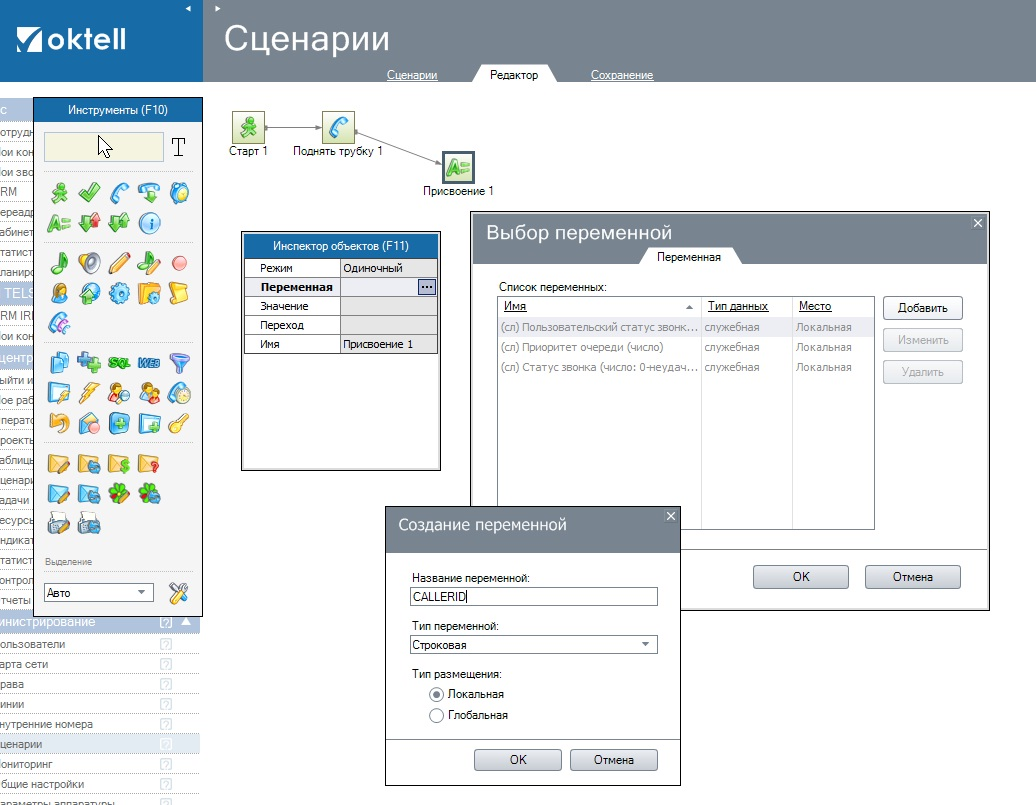Screen dimensions: 1036x805
Task: Click the Добавить button
Action: click(x=922, y=308)
